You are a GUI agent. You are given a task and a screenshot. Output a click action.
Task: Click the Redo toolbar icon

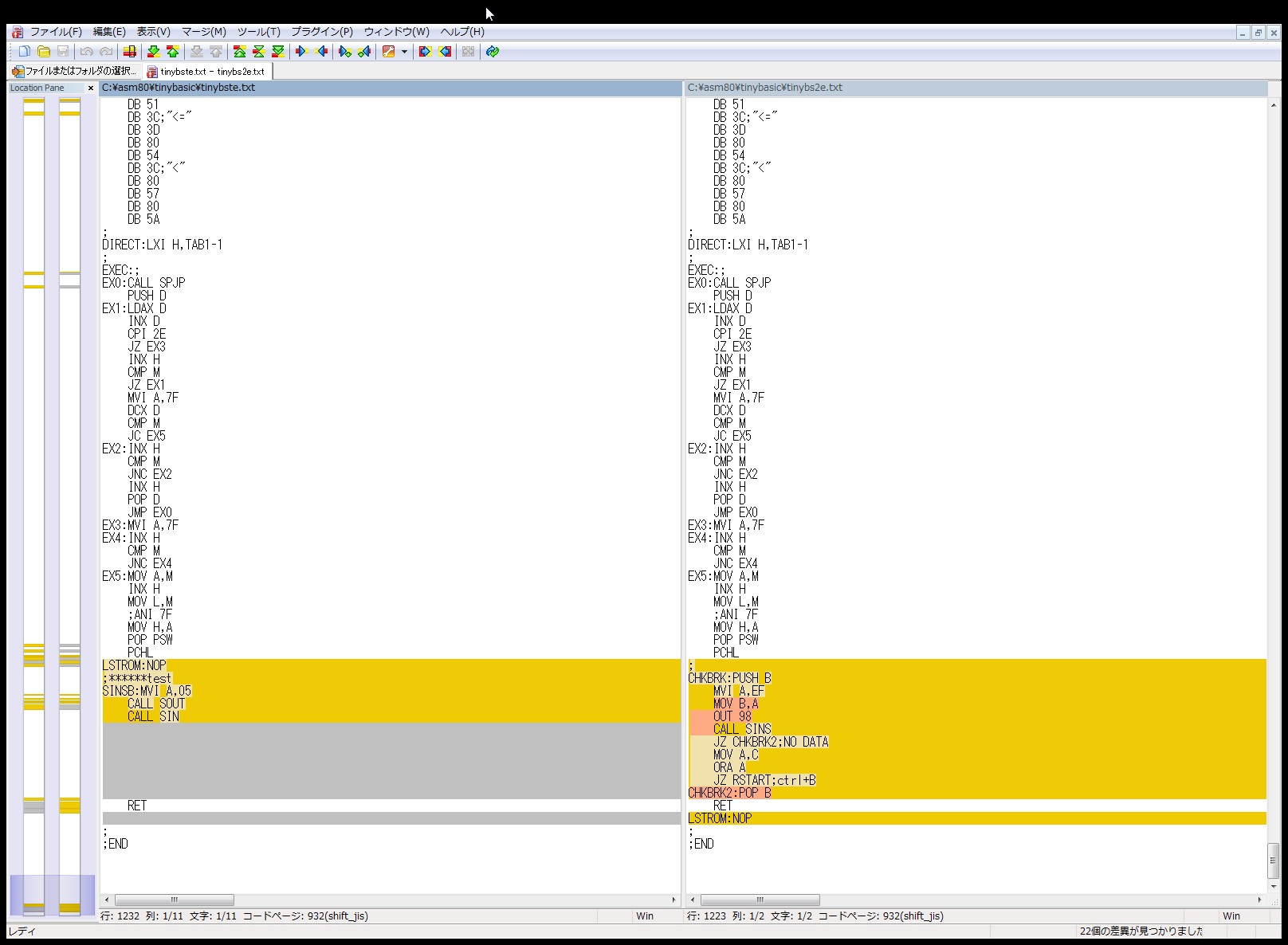(x=106, y=52)
